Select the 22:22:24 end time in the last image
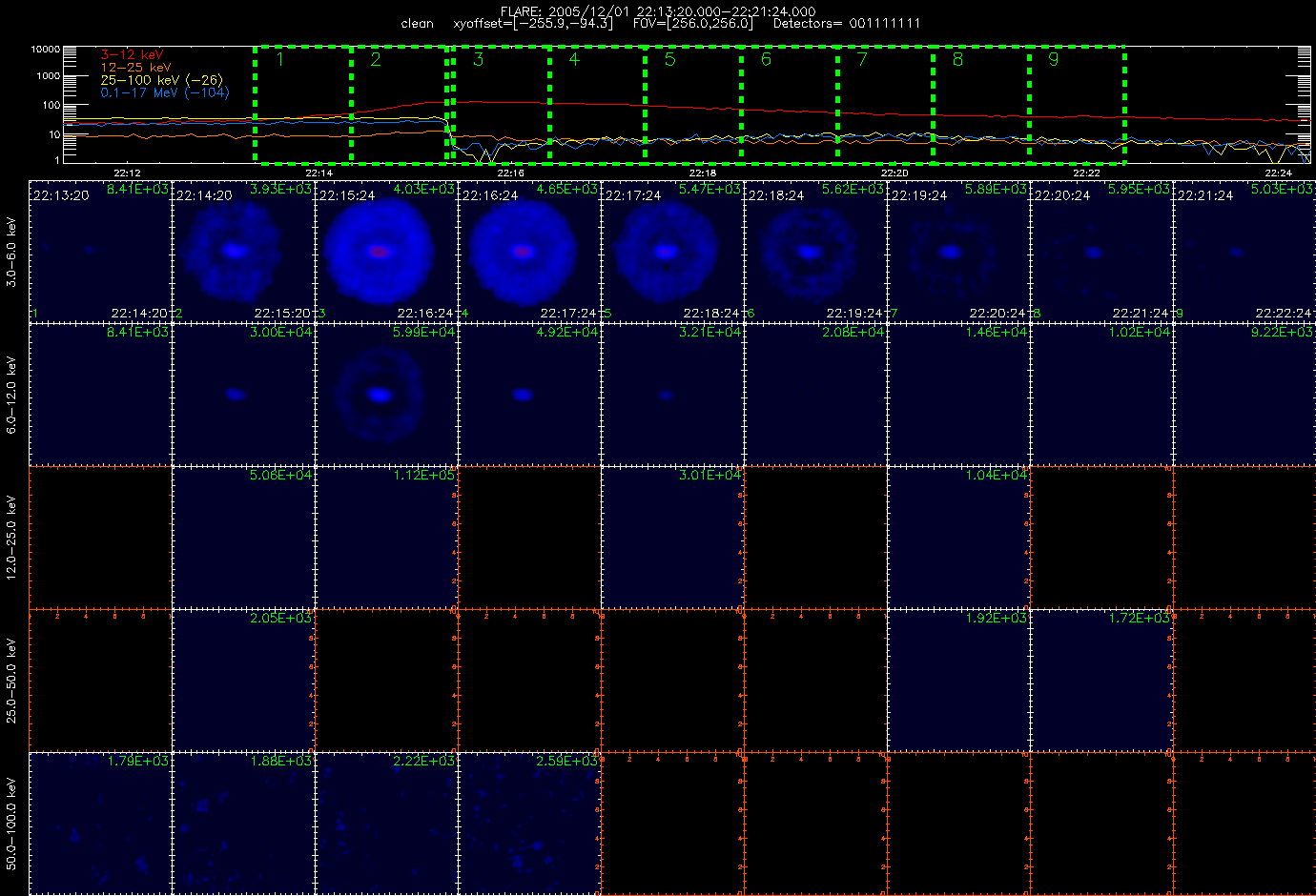 1284,313
